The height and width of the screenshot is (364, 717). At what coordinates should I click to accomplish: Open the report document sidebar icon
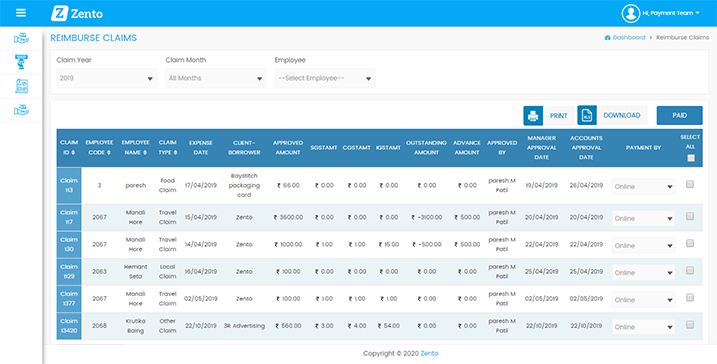21,86
